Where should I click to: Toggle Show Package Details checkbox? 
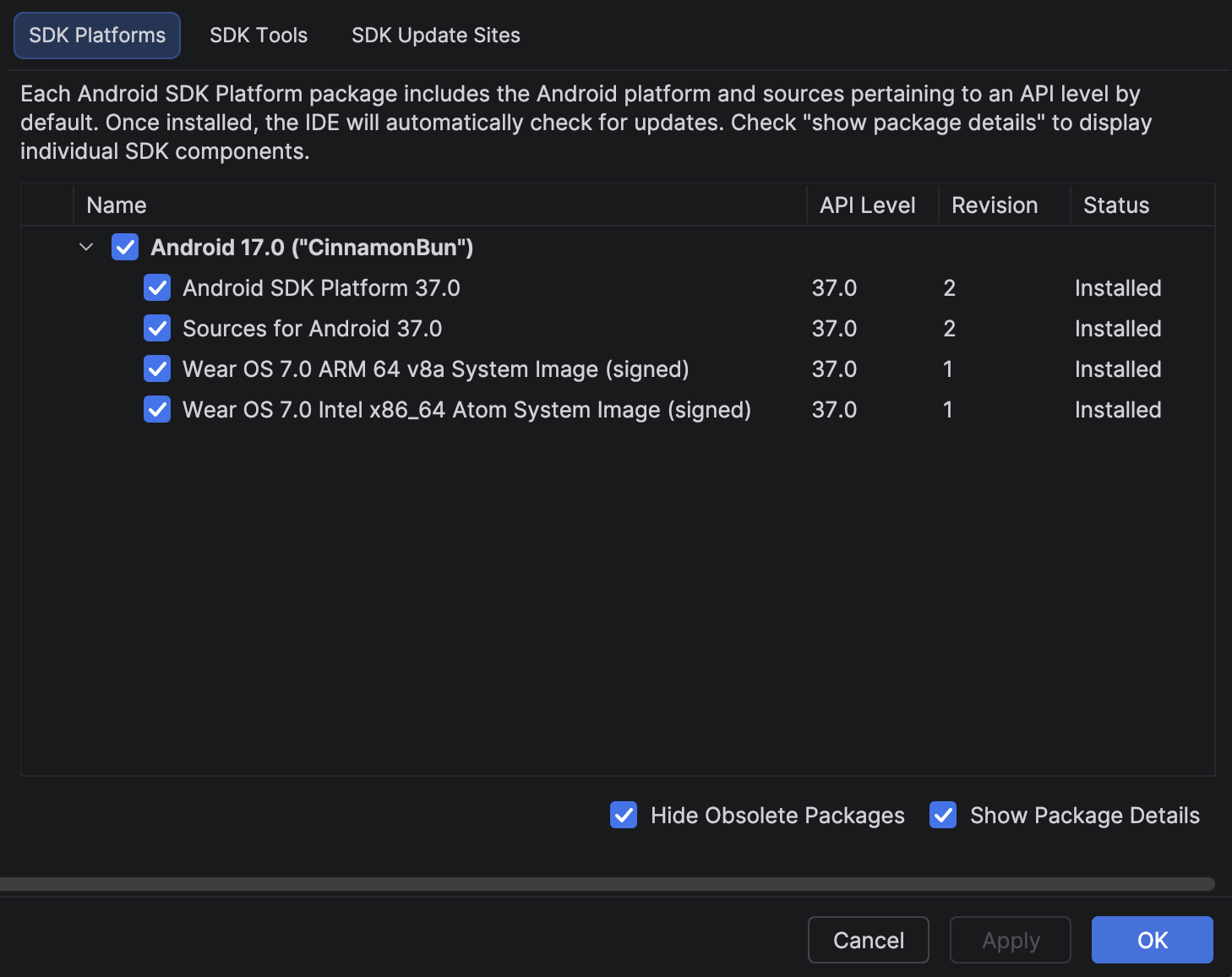pos(943,815)
